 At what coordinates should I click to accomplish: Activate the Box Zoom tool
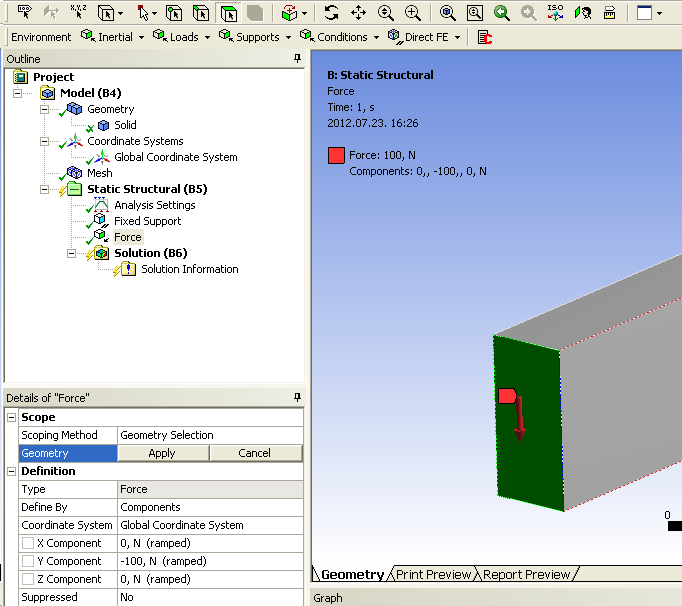[x=413, y=13]
